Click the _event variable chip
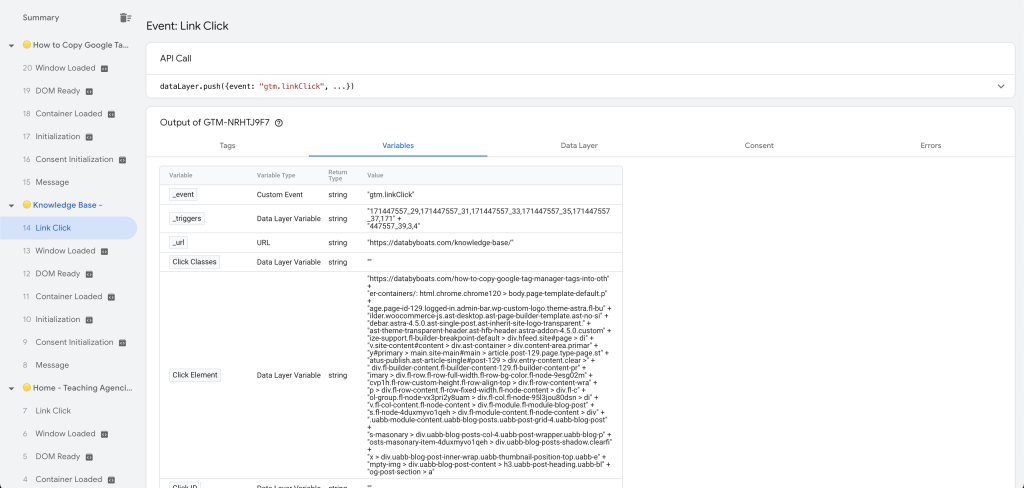Image resolution: width=1024 pixels, height=488 pixels. (x=183, y=195)
